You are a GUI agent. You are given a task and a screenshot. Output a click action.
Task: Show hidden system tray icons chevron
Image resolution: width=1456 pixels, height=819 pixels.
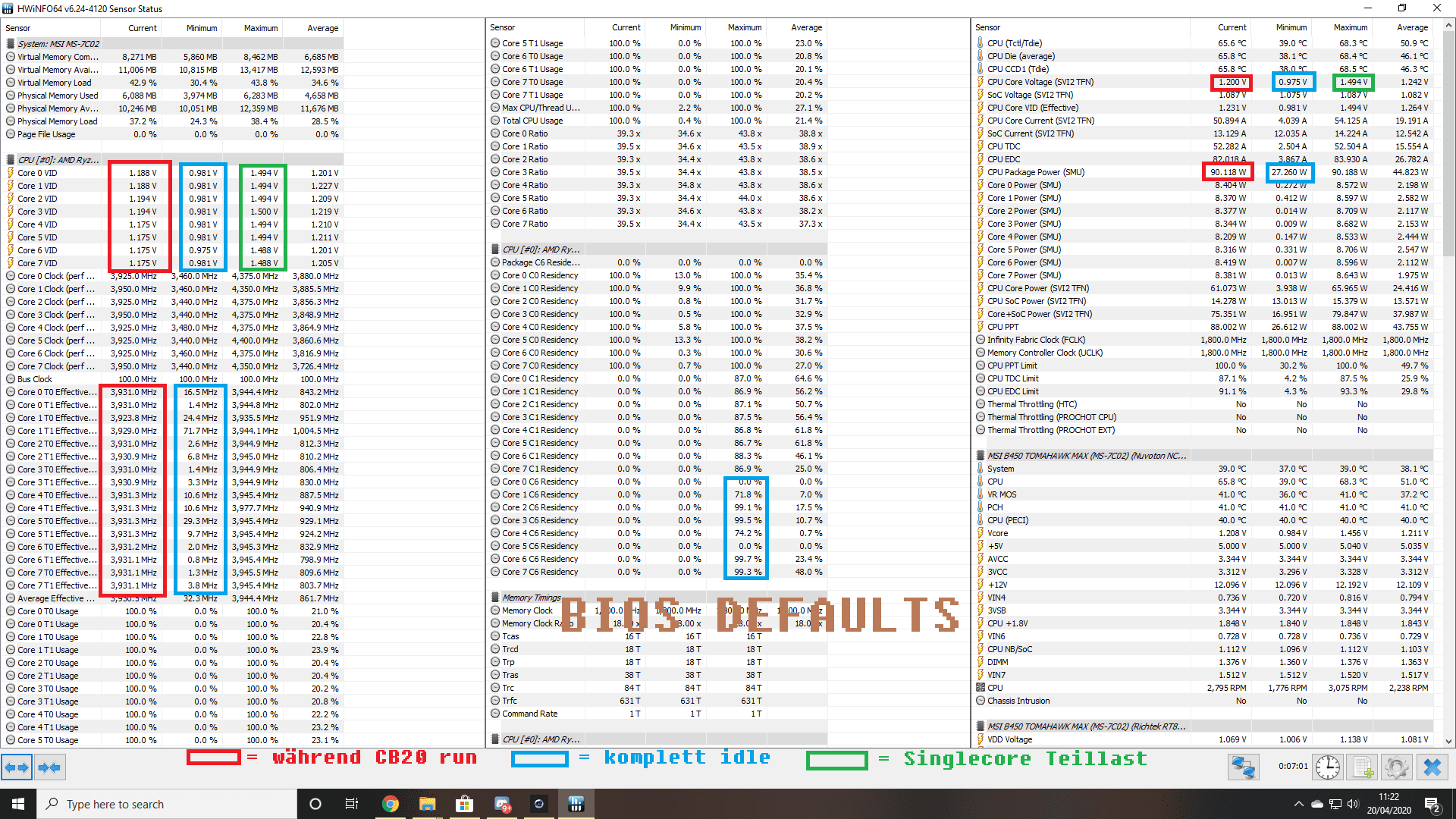[1298, 804]
